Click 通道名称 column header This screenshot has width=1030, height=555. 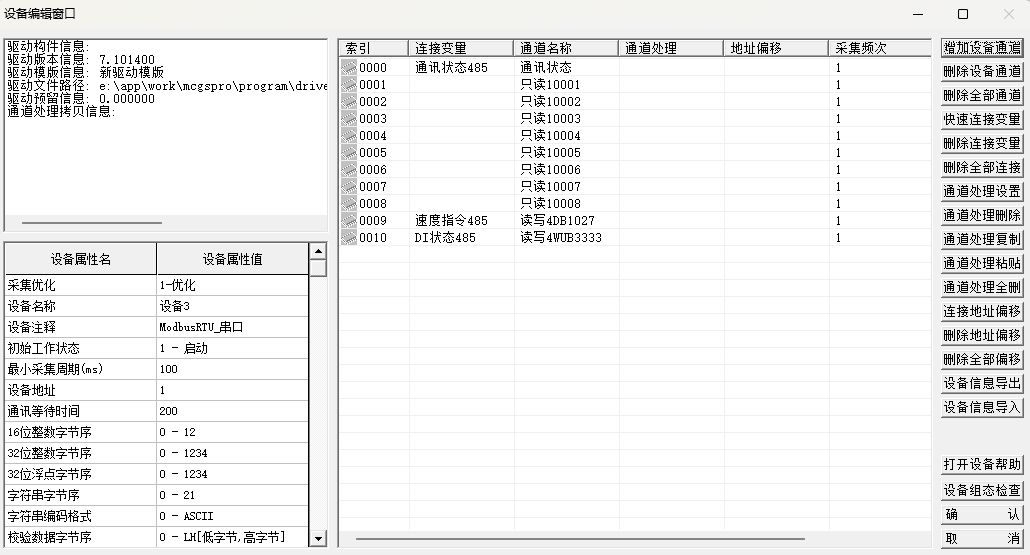pos(566,48)
